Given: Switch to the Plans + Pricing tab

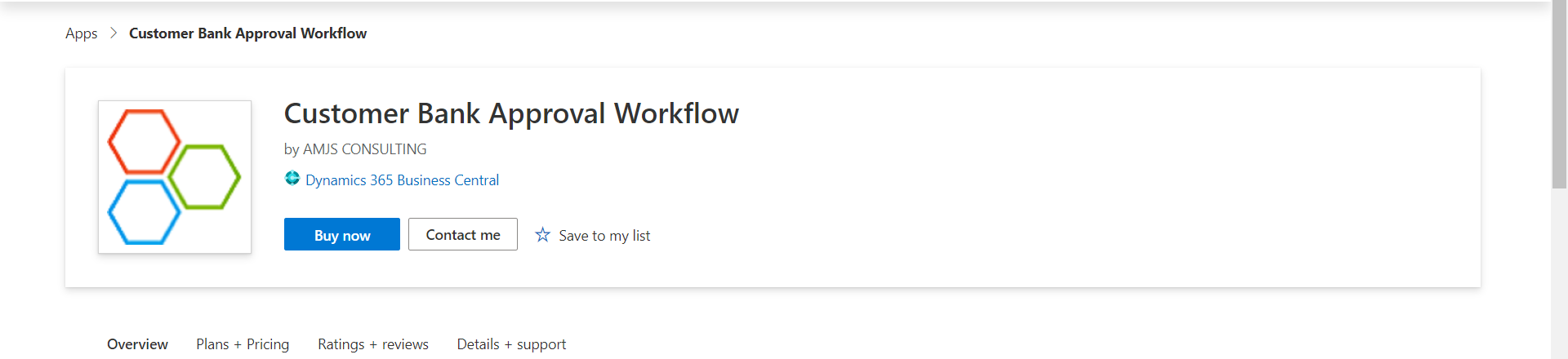Looking at the screenshot, I should 243,343.
